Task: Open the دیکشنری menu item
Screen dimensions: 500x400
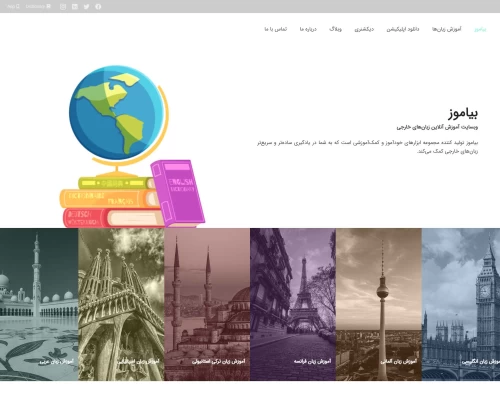Action: (x=364, y=29)
